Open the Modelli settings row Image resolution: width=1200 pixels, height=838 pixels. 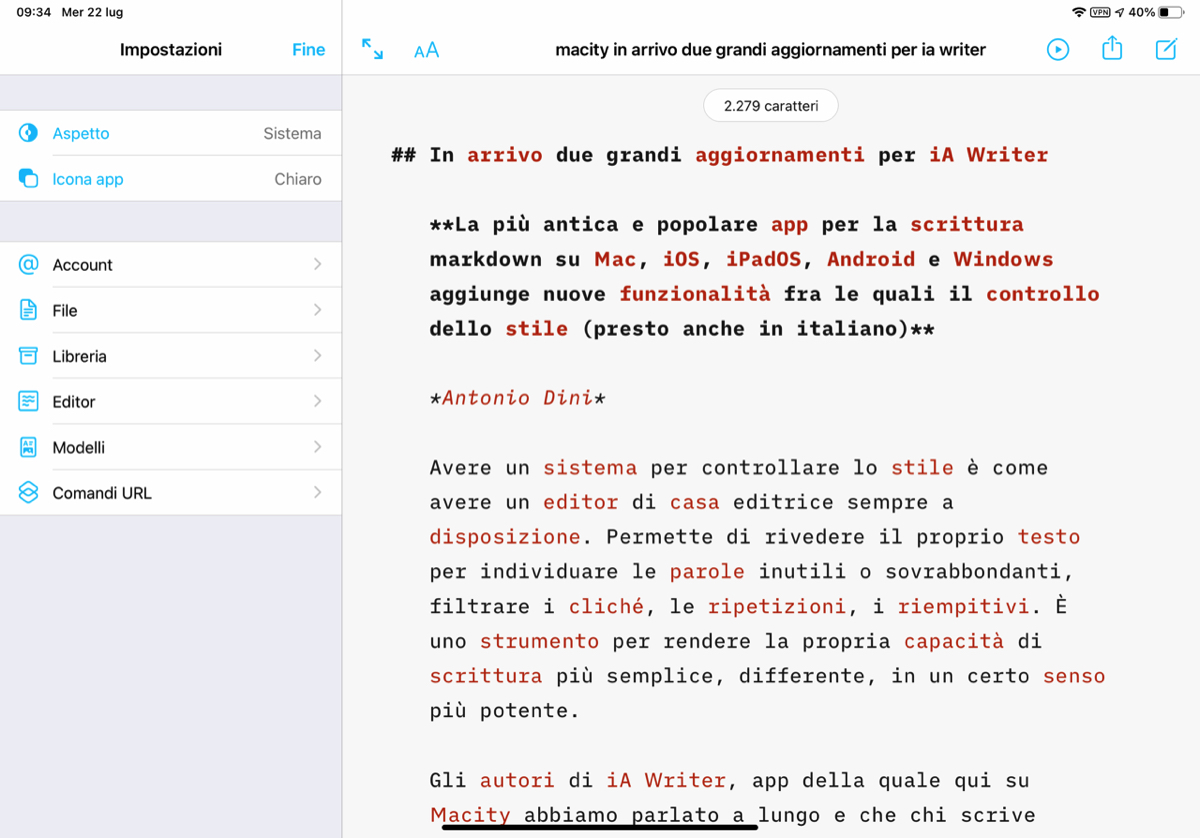tap(170, 447)
